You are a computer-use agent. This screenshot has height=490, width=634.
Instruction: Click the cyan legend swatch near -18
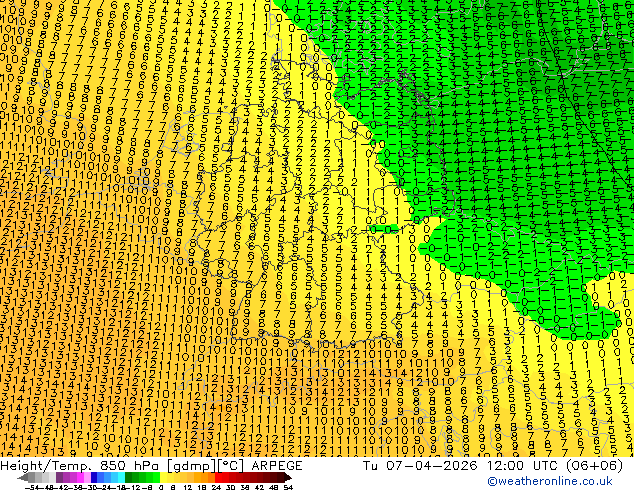click(121, 477)
